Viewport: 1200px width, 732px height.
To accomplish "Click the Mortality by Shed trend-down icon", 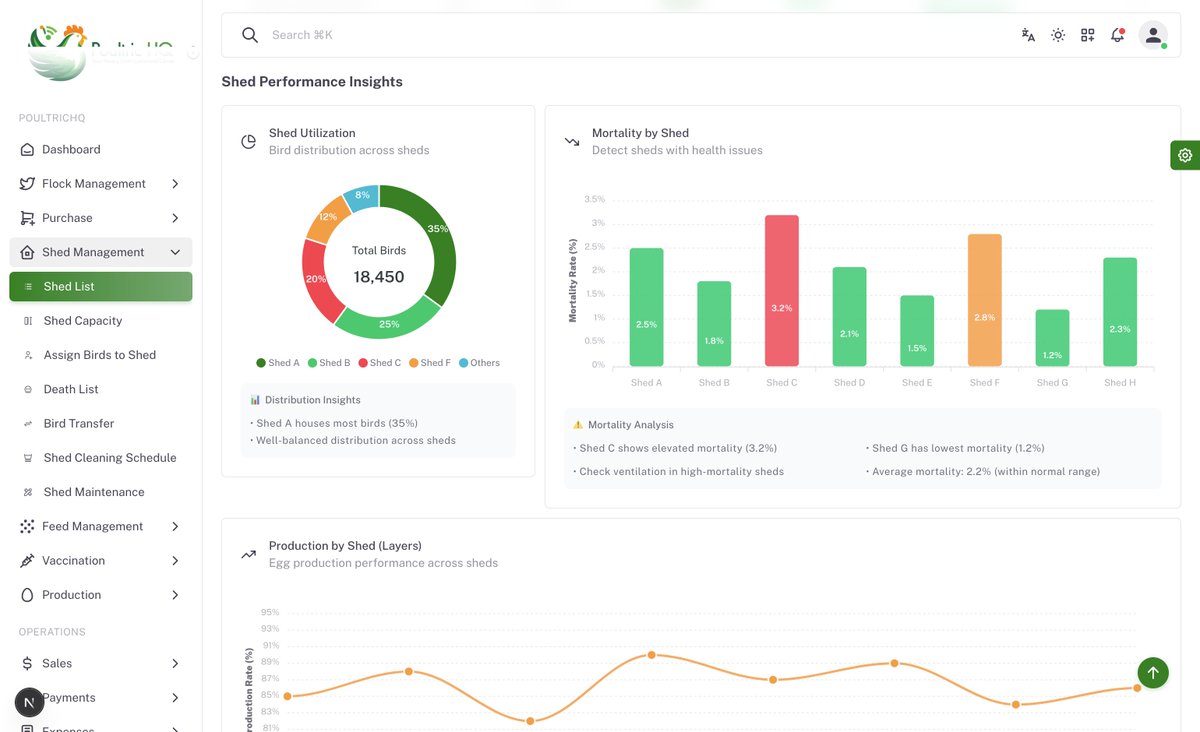I will point(572,142).
